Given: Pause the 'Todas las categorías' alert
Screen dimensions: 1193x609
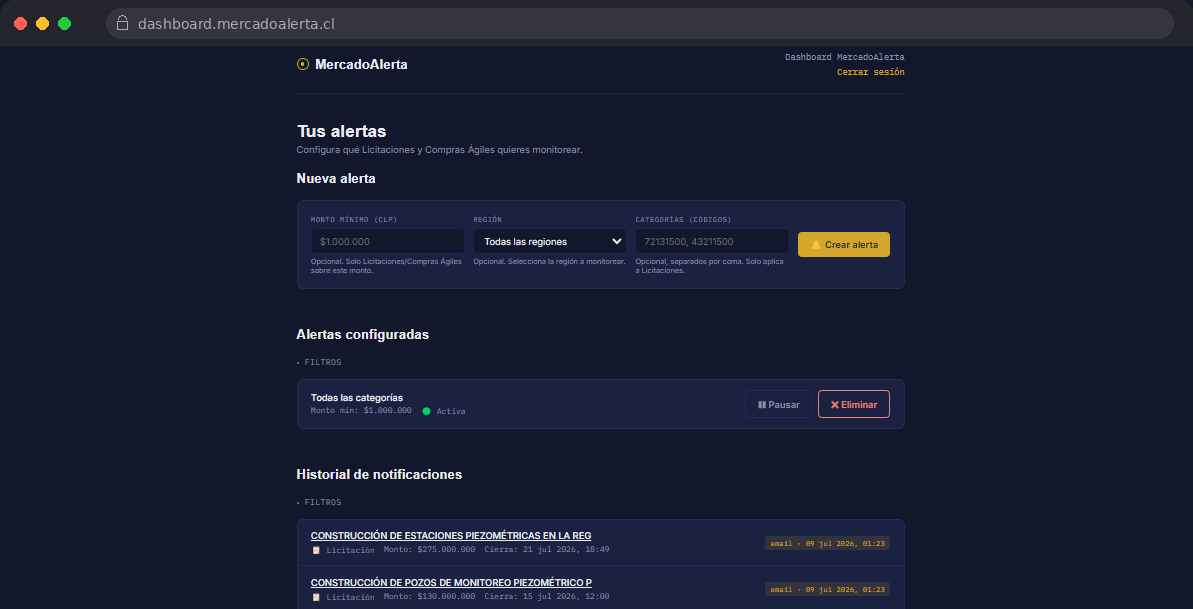Looking at the screenshot, I should (x=778, y=404).
